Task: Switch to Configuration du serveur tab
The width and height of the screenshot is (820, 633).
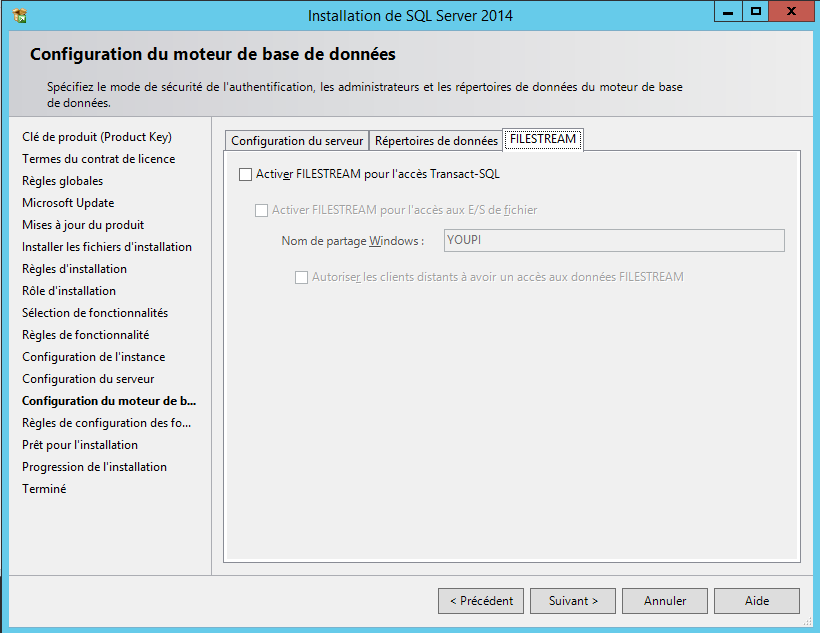Action: pyautogui.click(x=297, y=141)
